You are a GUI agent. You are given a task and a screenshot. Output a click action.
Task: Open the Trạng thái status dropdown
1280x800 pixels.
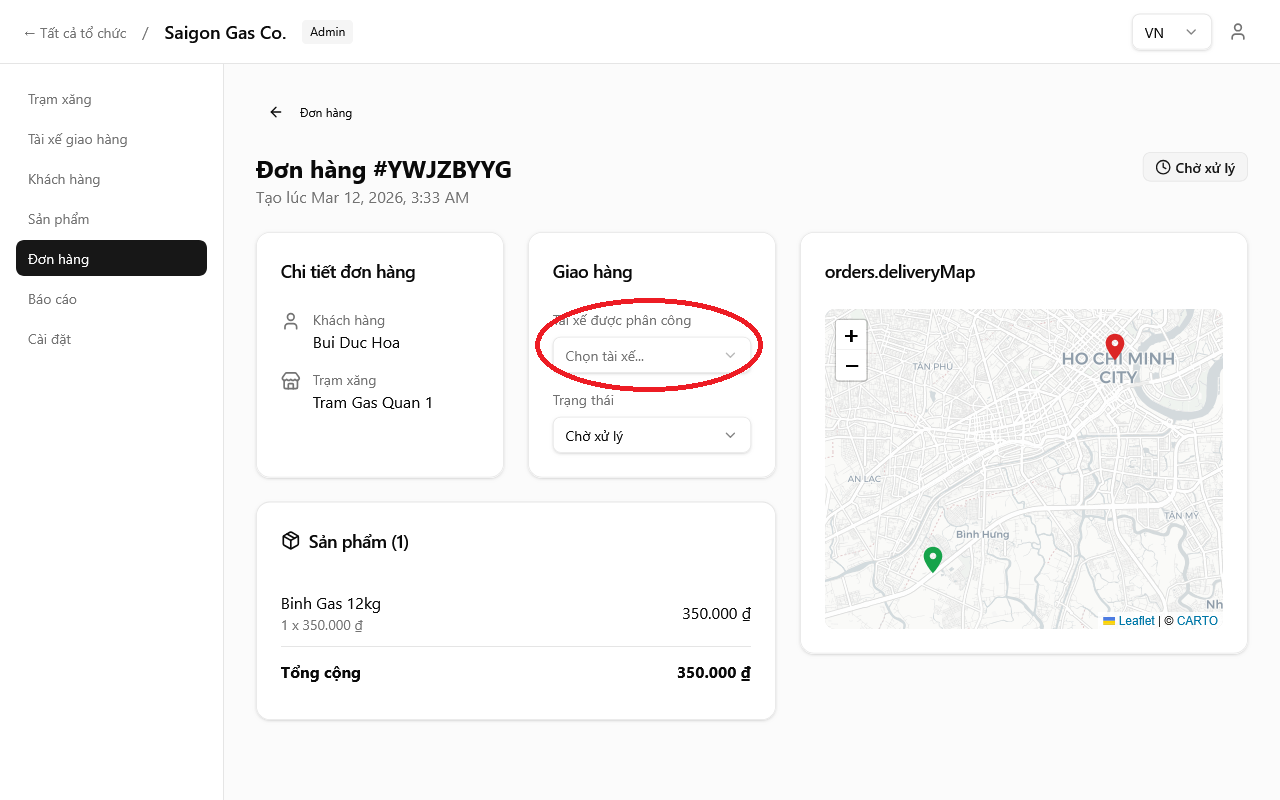coord(651,435)
